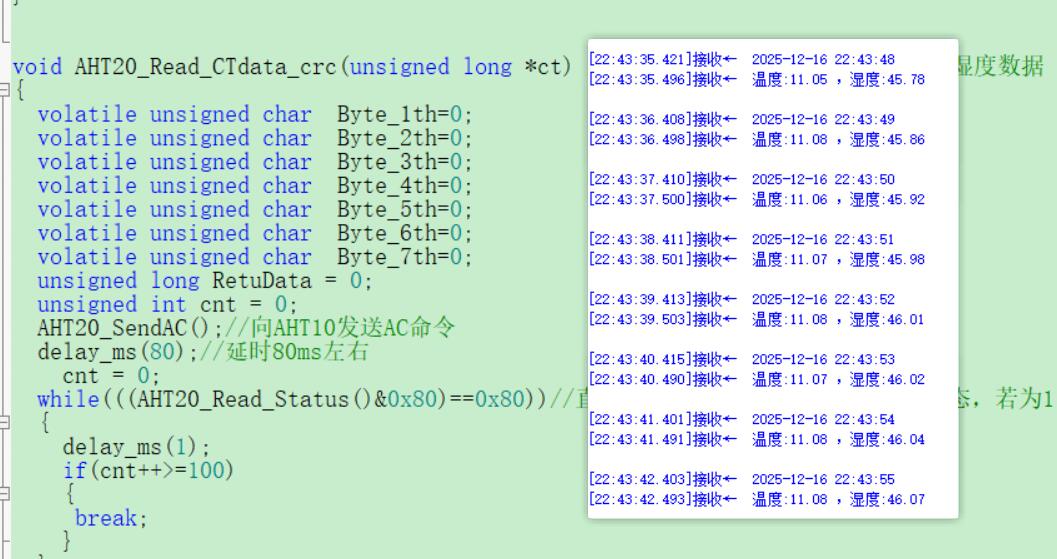This screenshot has width=1057, height=559.
Task: Click the Byte_1th=0 declaration line
Action: (x=255, y=115)
